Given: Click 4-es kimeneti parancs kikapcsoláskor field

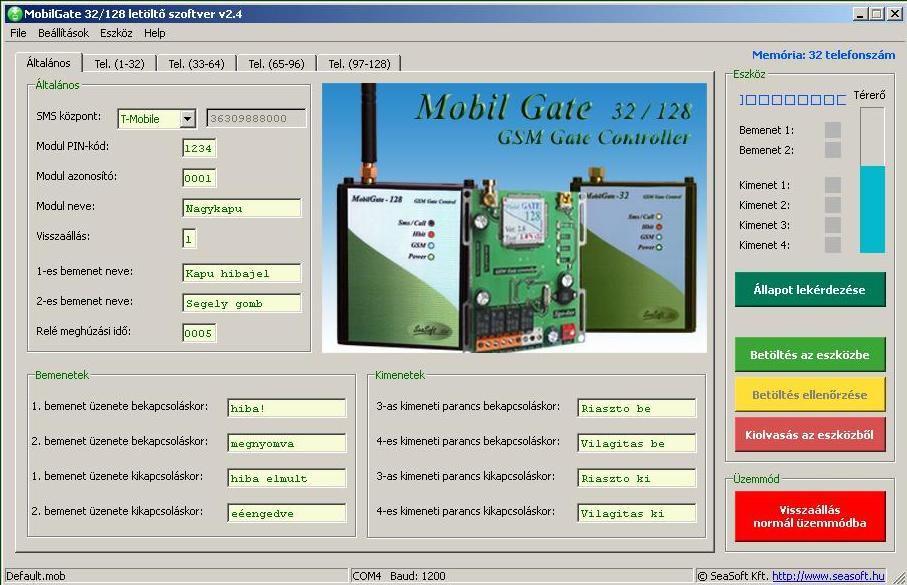Looking at the screenshot, I should pos(636,513).
